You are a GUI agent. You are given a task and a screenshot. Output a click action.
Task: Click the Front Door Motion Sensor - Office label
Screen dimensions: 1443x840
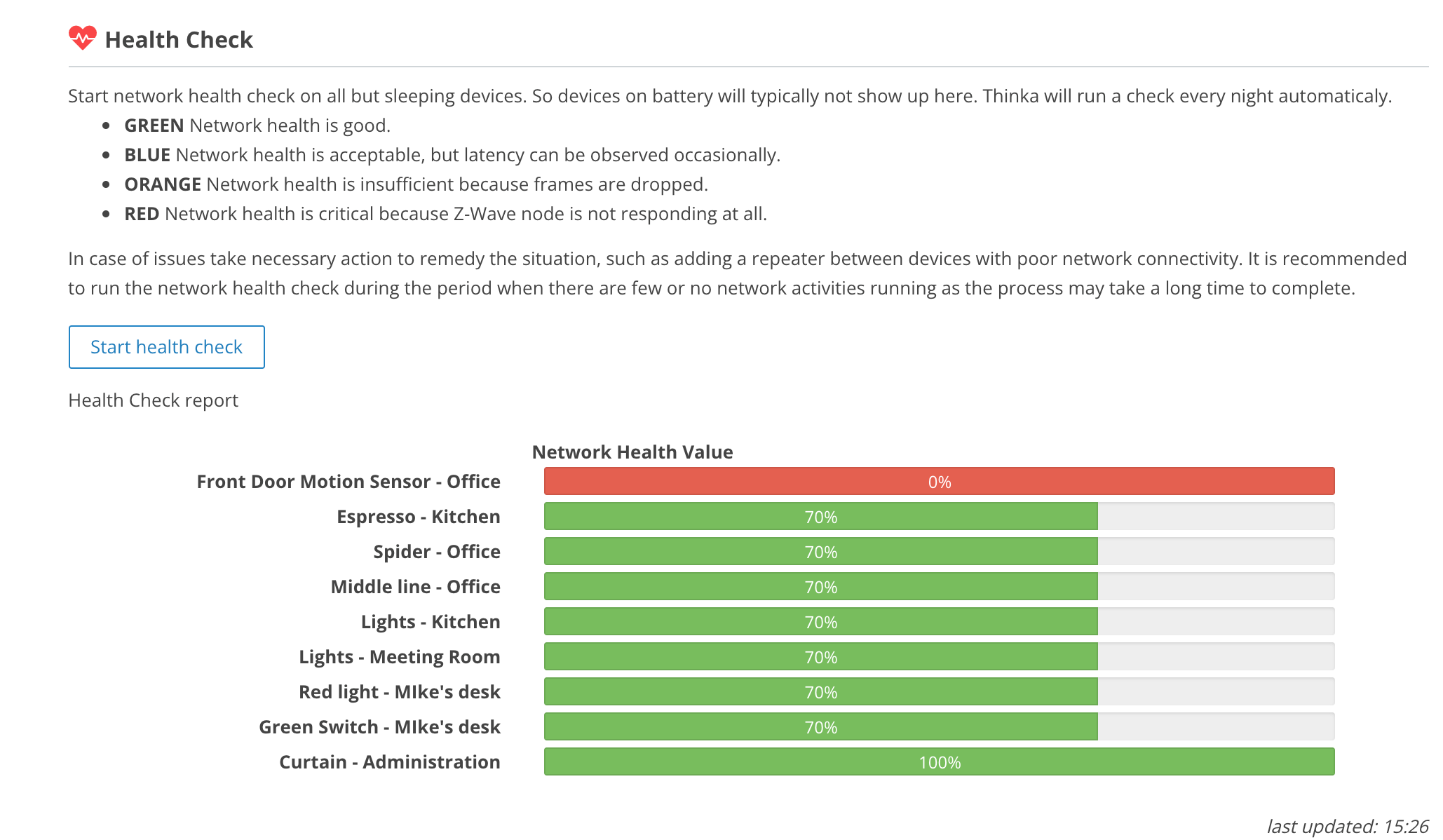(x=348, y=482)
